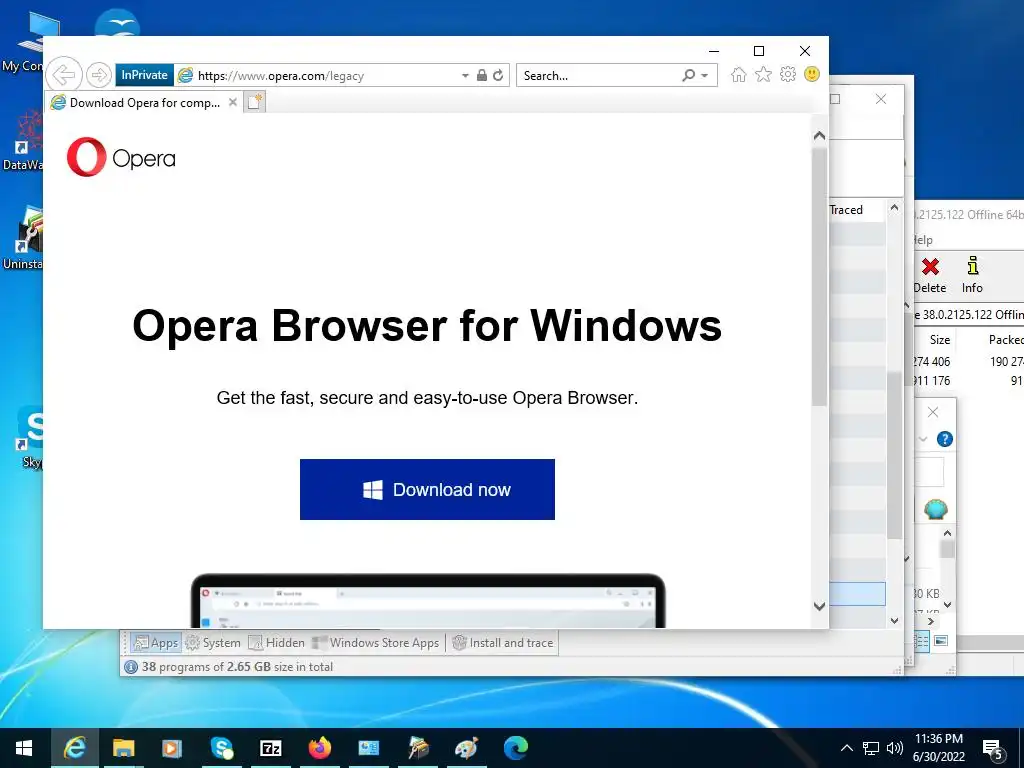
Task: Click the 274 406 size value in 7-Zip
Action: tap(932, 362)
